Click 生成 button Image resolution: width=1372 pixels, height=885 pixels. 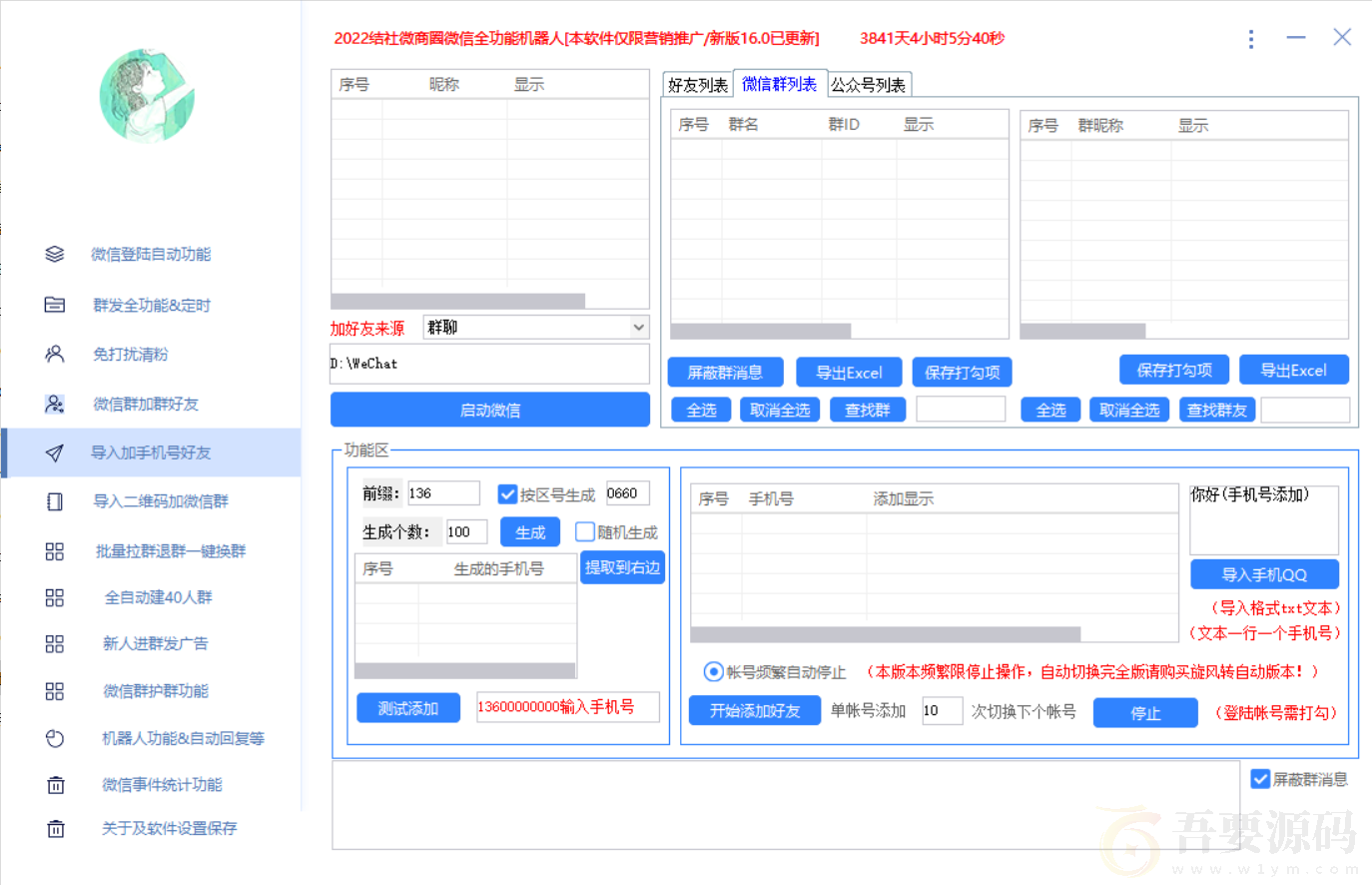click(x=530, y=532)
